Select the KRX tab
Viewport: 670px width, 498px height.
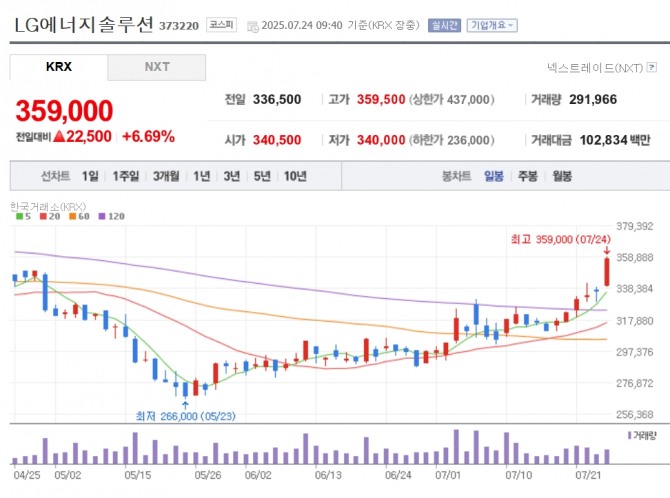click(x=59, y=67)
